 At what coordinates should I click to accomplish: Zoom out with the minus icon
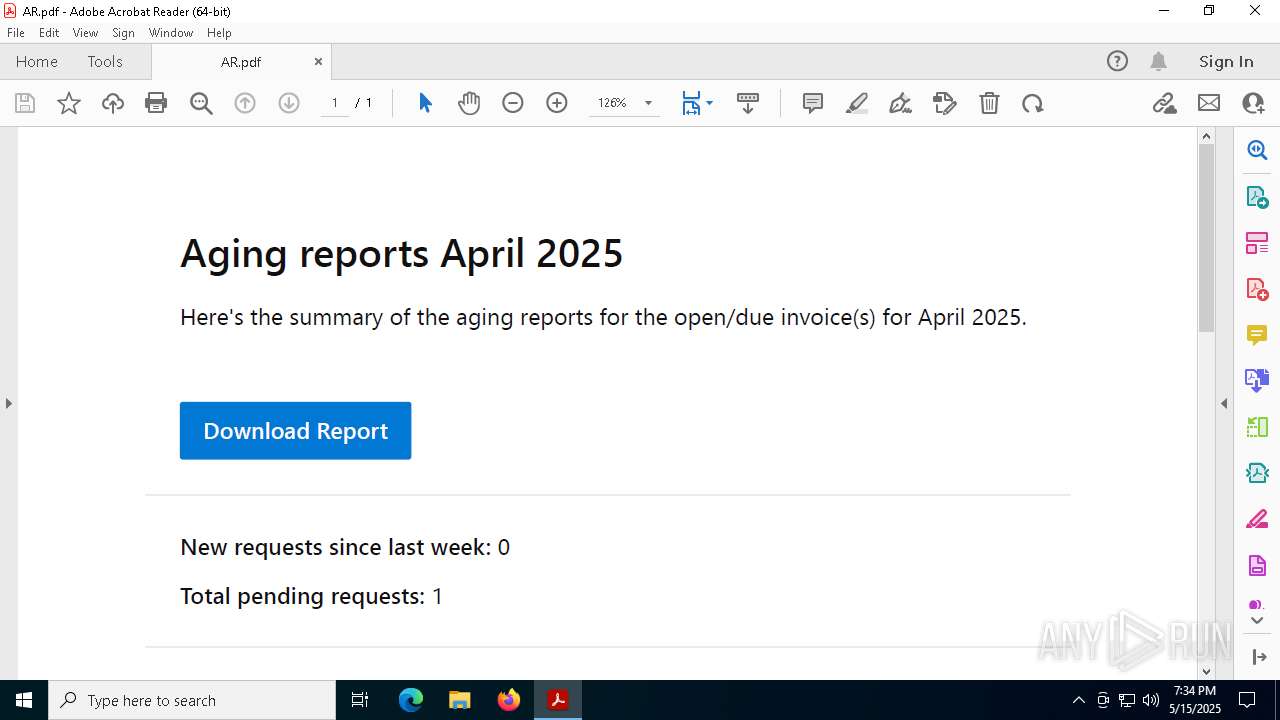click(513, 103)
